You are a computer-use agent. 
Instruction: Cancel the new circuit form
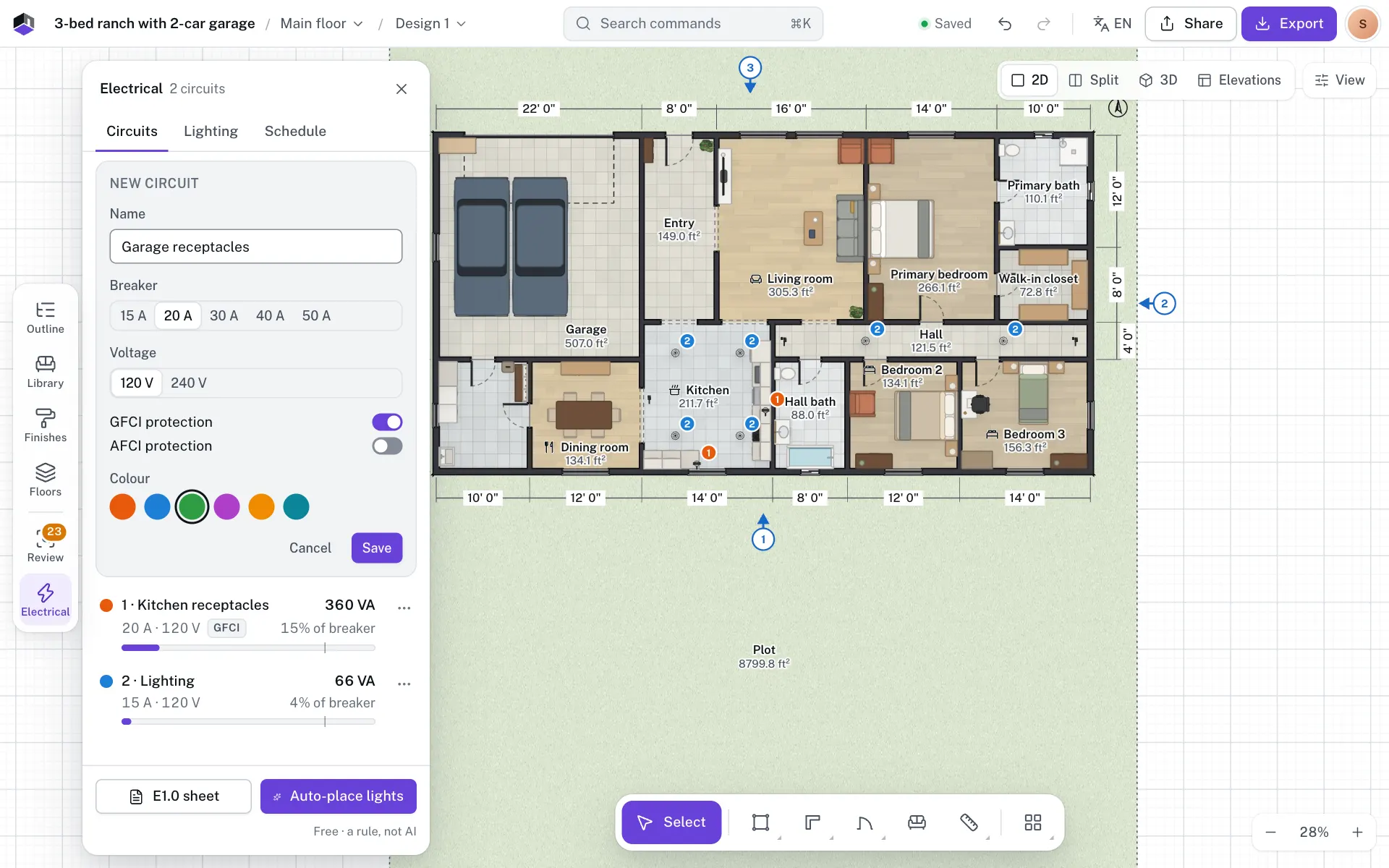pos(310,548)
